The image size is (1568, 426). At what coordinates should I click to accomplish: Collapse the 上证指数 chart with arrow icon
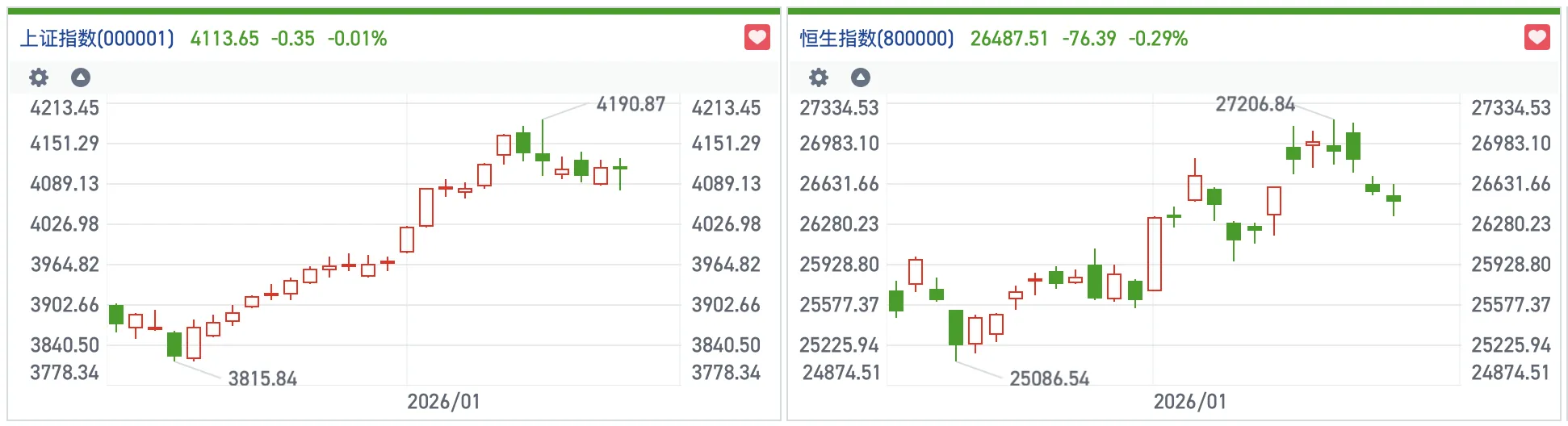pyautogui.click(x=81, y=77)
